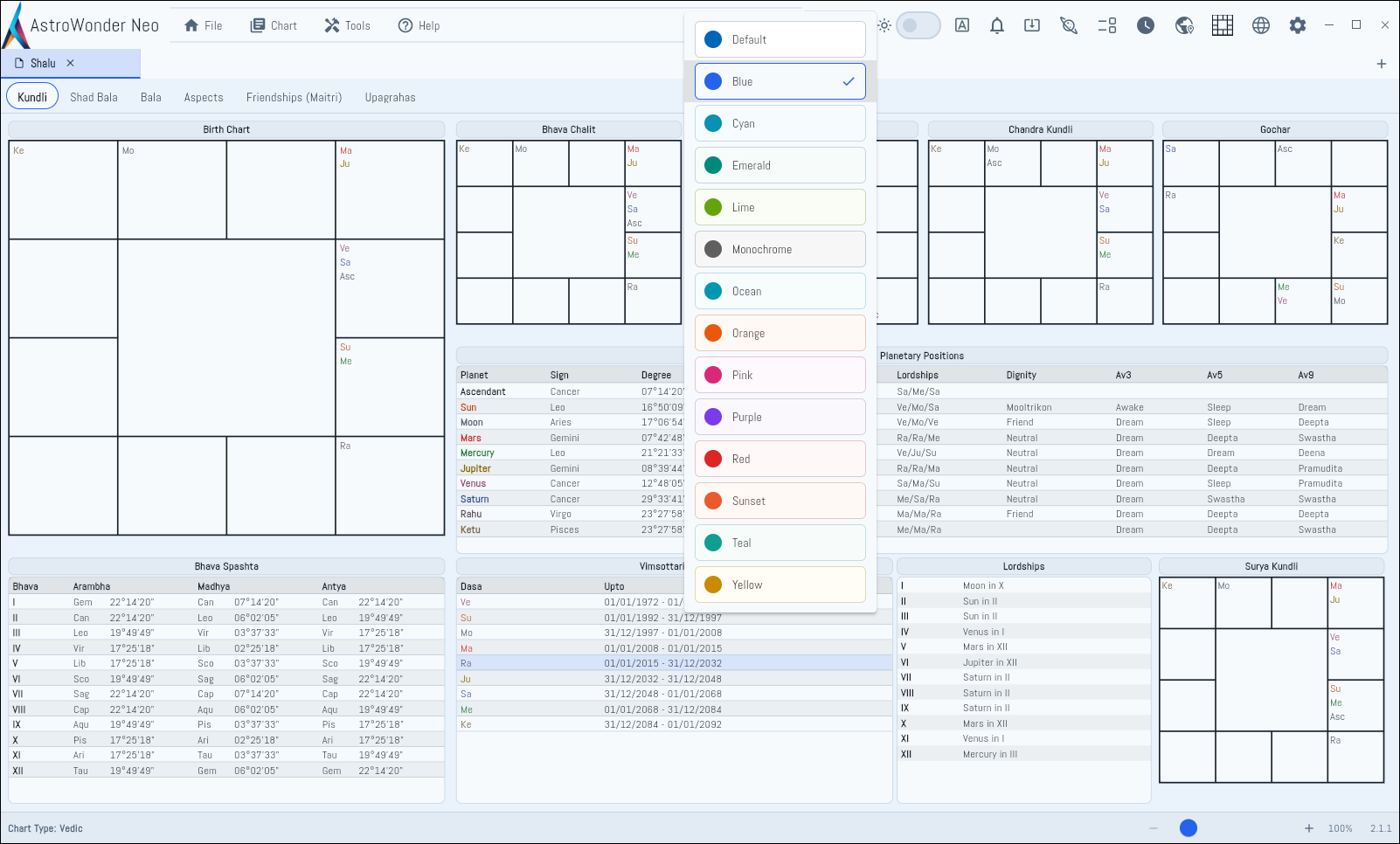Open notifications bell icon
1400x844 pixels.
point(997,25)
